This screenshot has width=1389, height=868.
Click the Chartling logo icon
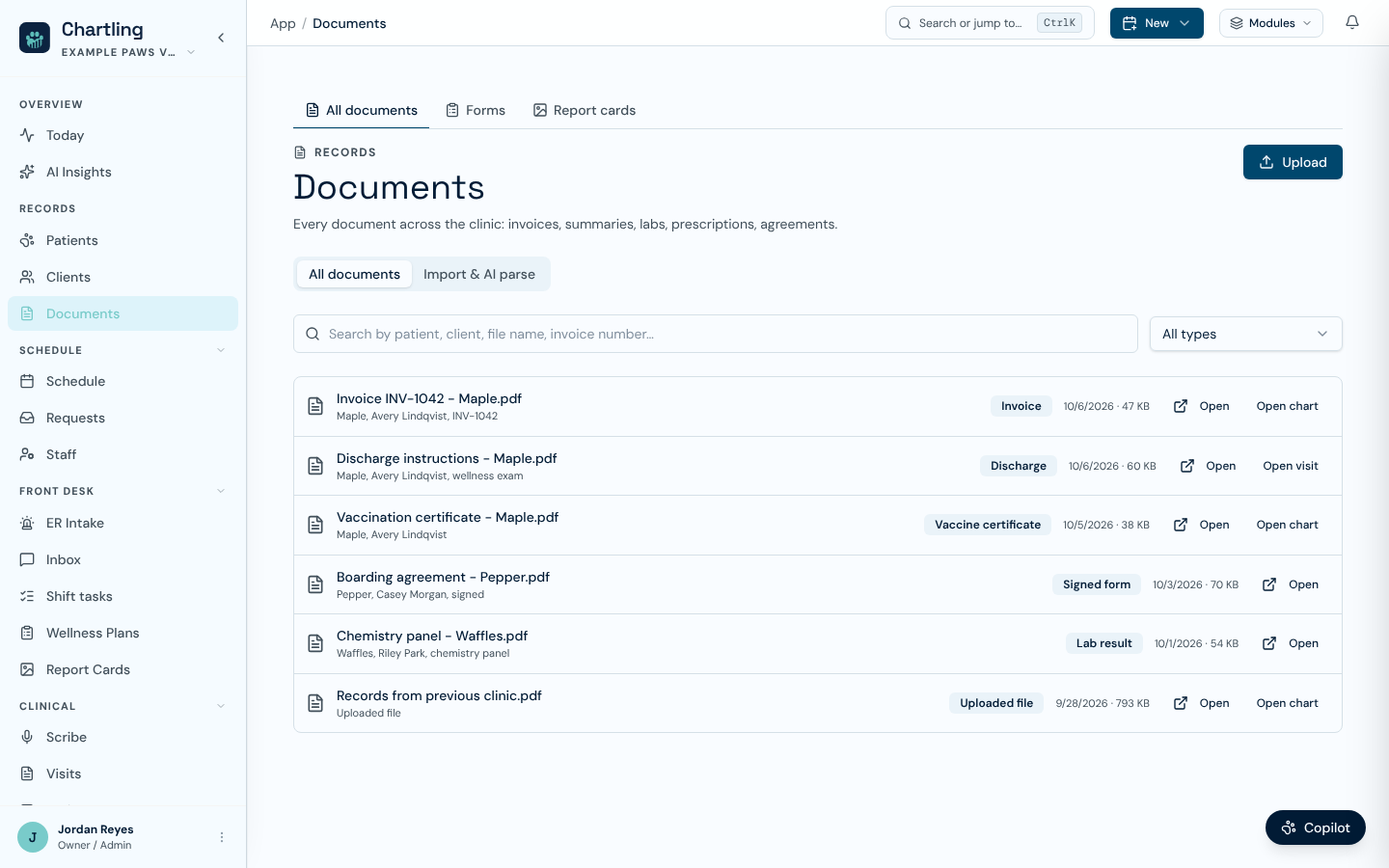click(x=35, y=38)
